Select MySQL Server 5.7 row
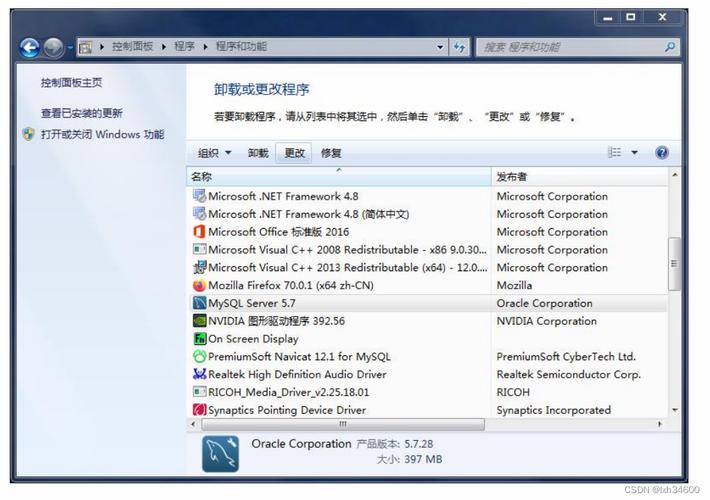This screenshot has width=710, height=500. tap(427, 303)
